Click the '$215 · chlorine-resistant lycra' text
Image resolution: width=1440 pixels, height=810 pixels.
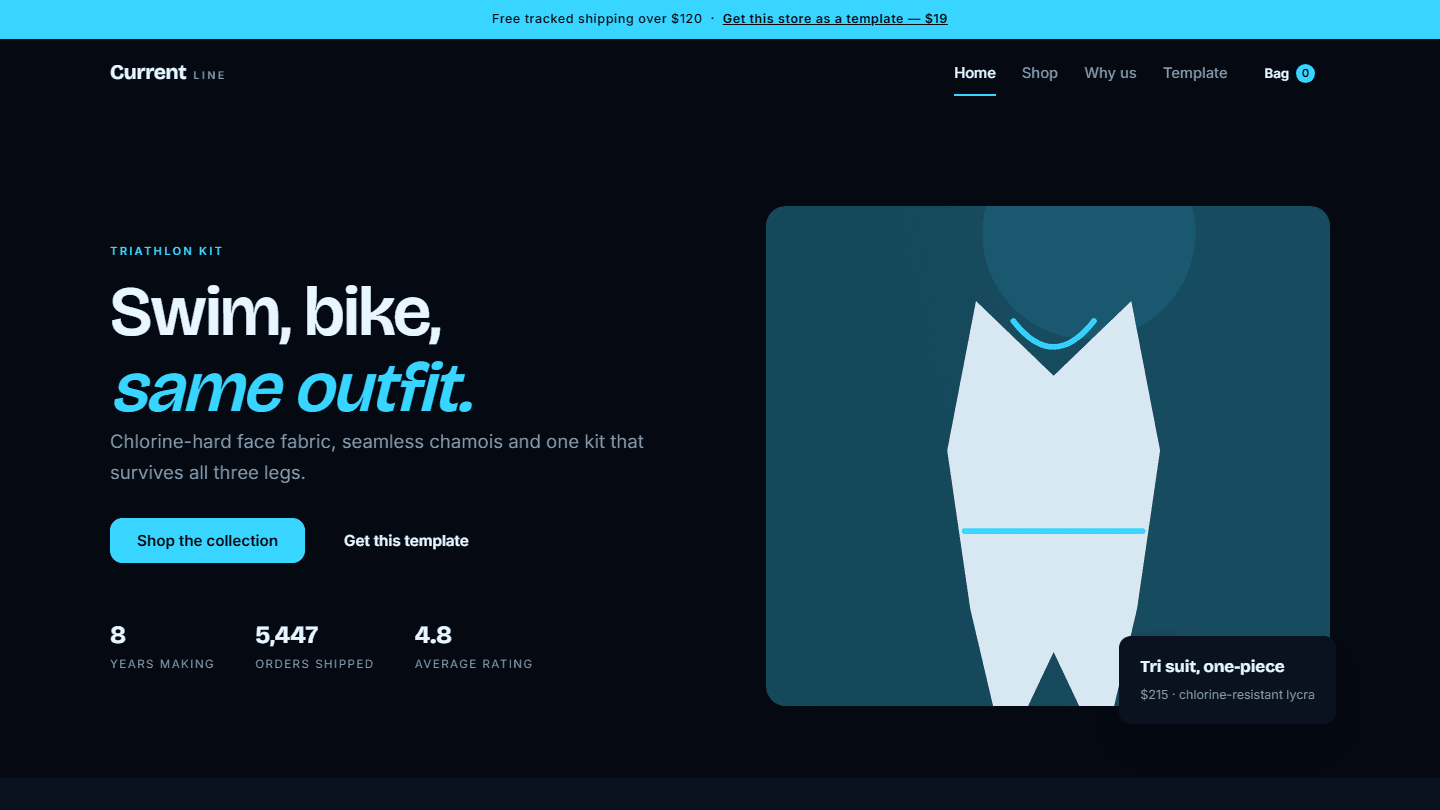click(x=1227, y=694)
